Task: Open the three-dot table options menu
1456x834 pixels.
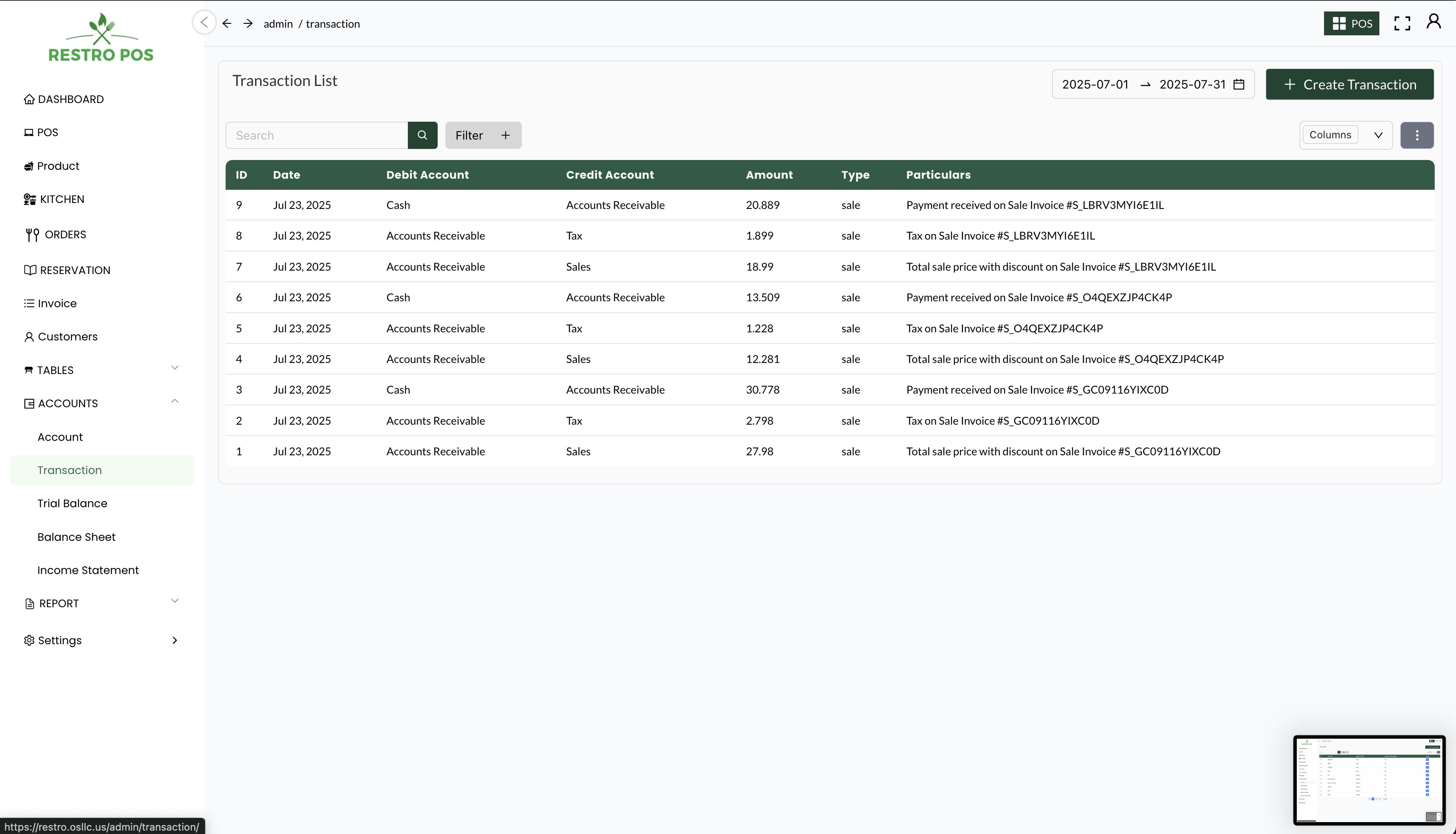Action: pyautogui.click(x=1416, y=135)
